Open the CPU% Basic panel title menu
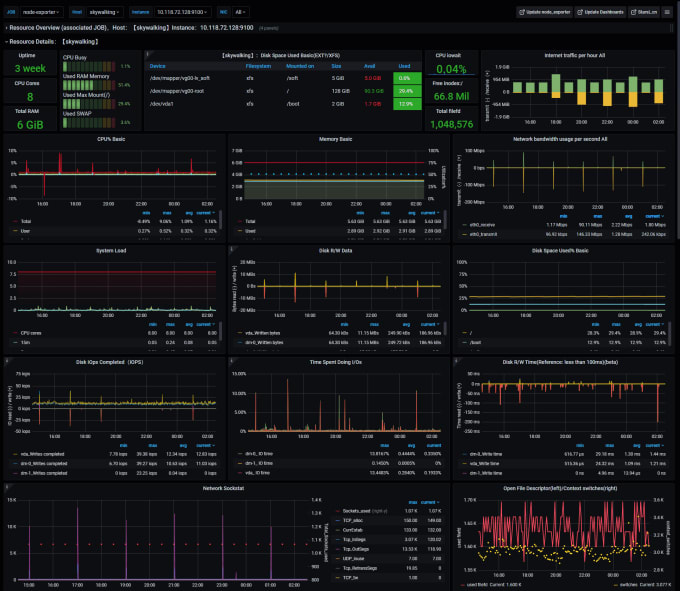This screenshot has height=591, width=680. tap(111, 139)
